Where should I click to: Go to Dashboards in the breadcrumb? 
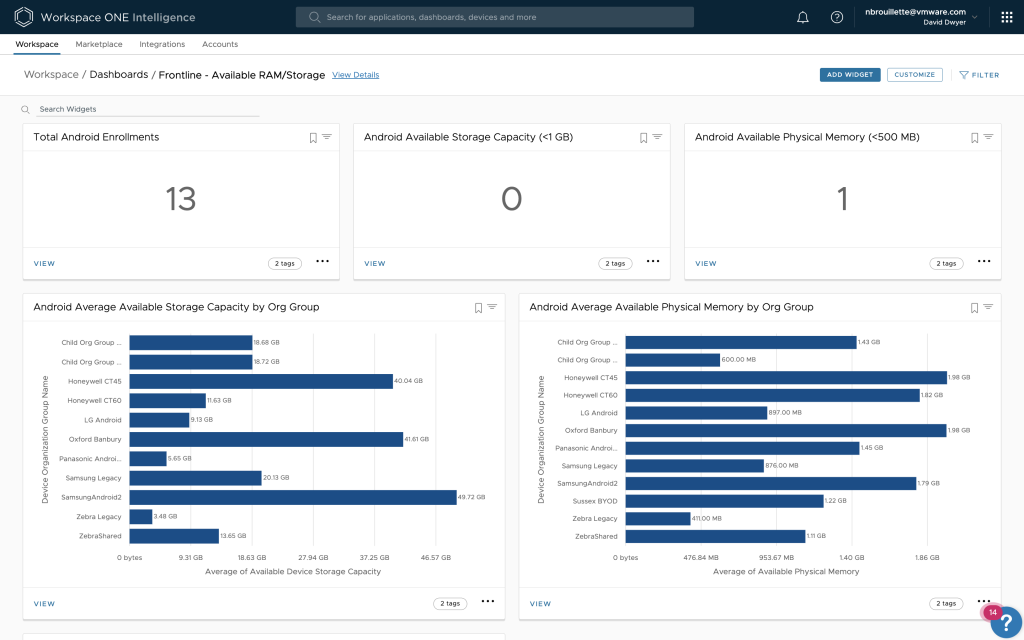[x=119, y=74]
